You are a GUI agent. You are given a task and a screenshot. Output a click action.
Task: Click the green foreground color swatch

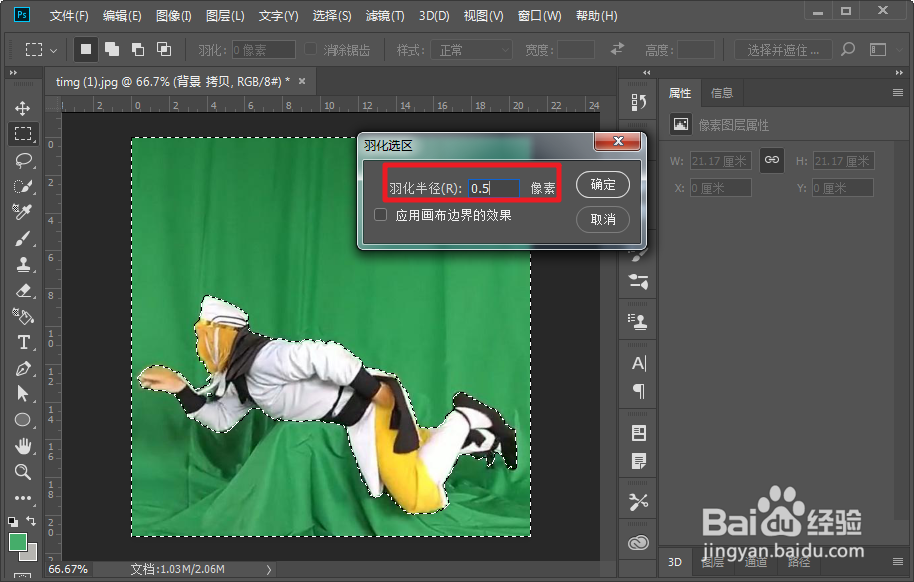tap(17, 542)
